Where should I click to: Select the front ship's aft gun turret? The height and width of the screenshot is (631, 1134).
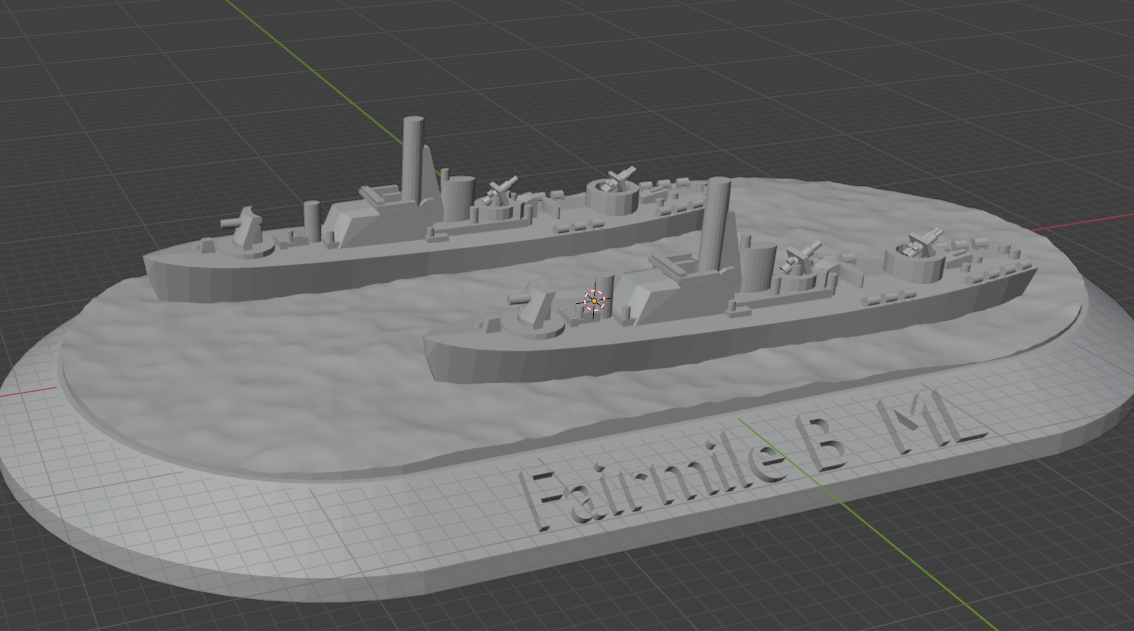[917, 255]
